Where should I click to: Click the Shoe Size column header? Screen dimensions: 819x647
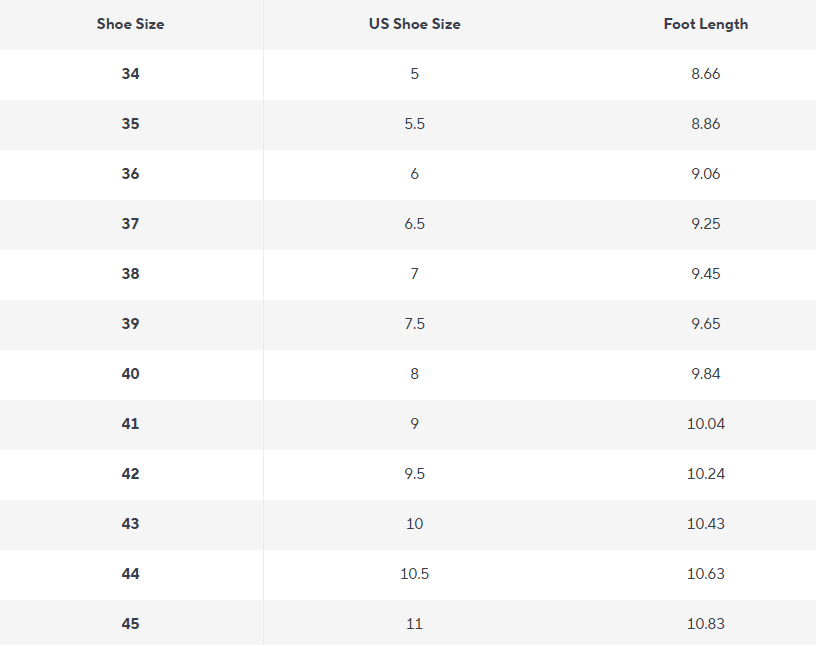pos(131,24)
